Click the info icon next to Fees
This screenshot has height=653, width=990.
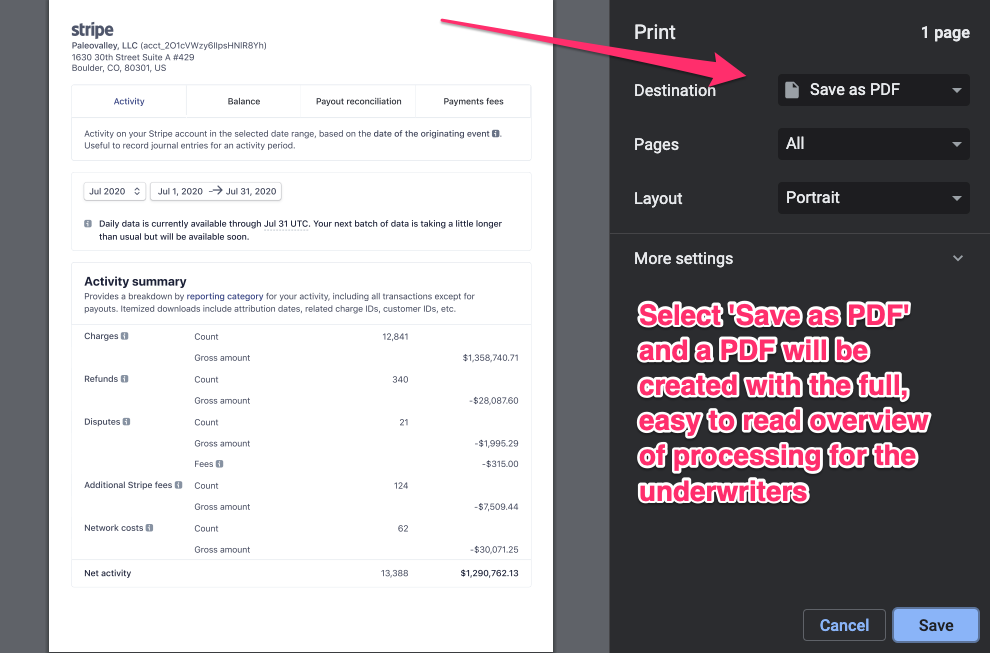[220, 464]
